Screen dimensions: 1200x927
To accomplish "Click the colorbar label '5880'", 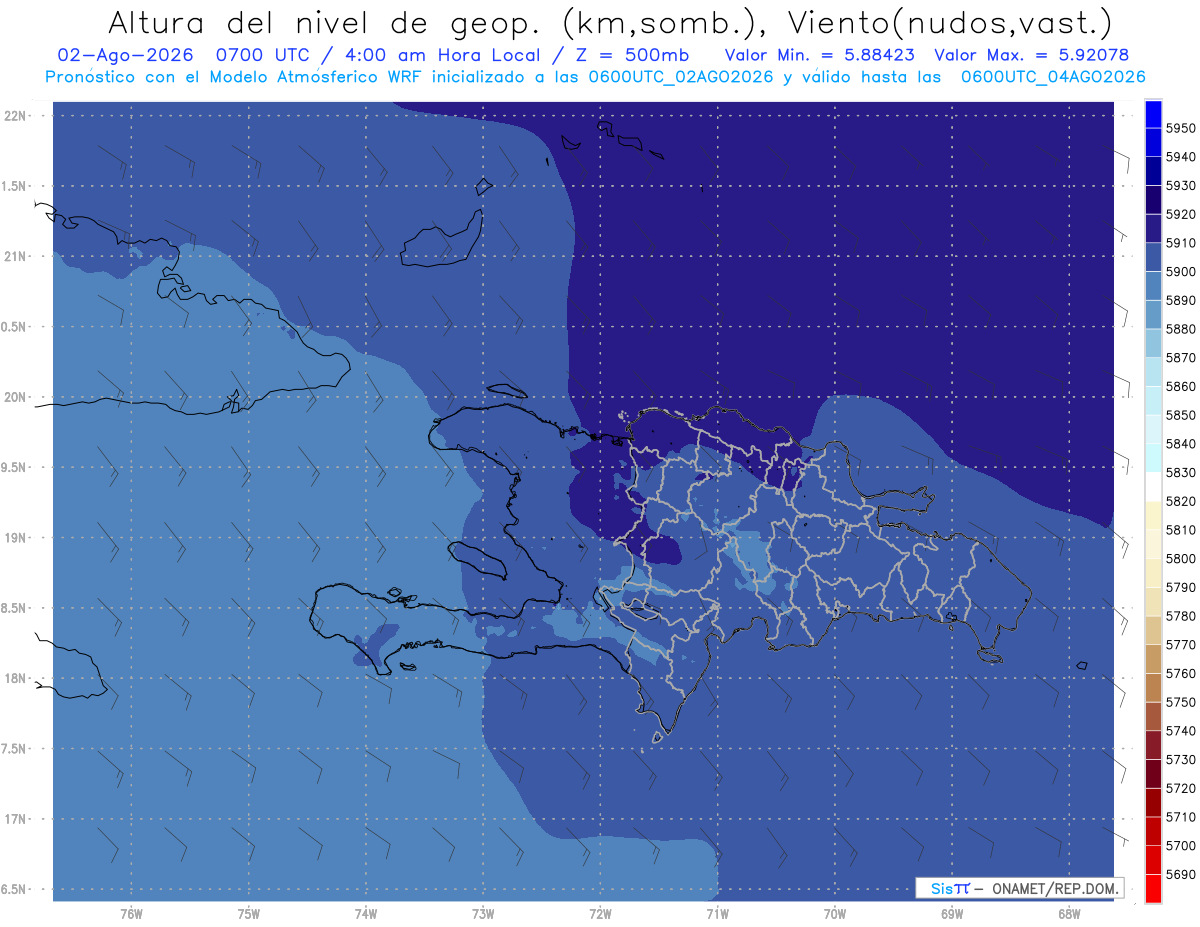I will (1180, 329).
